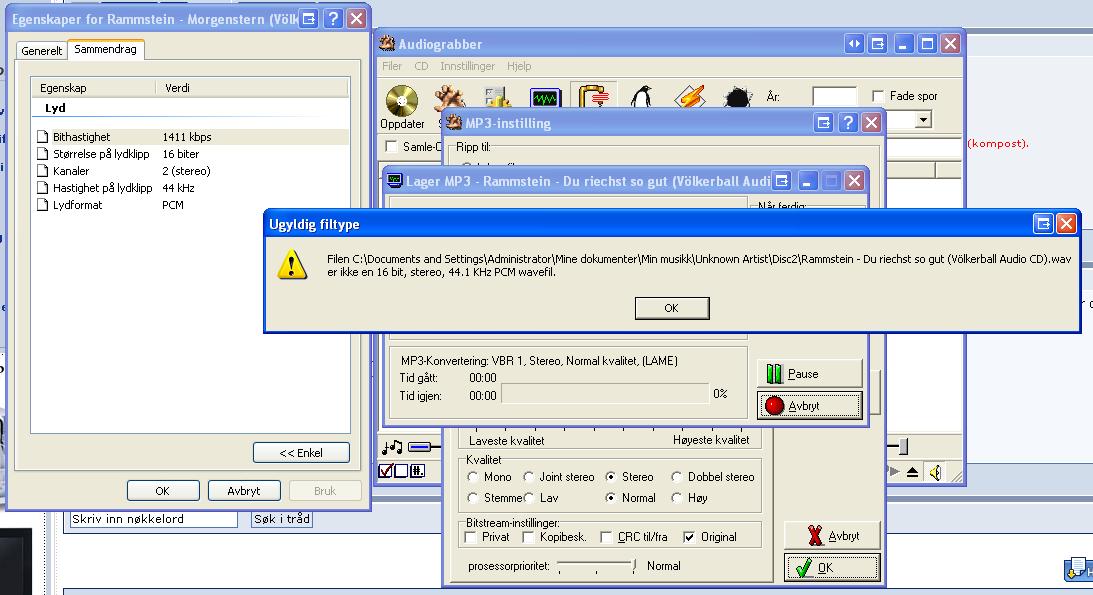Click the extra titlebar button on Lager MP3 window
The height and width of the screenshot is (595, 1093).
coord(782,181)
